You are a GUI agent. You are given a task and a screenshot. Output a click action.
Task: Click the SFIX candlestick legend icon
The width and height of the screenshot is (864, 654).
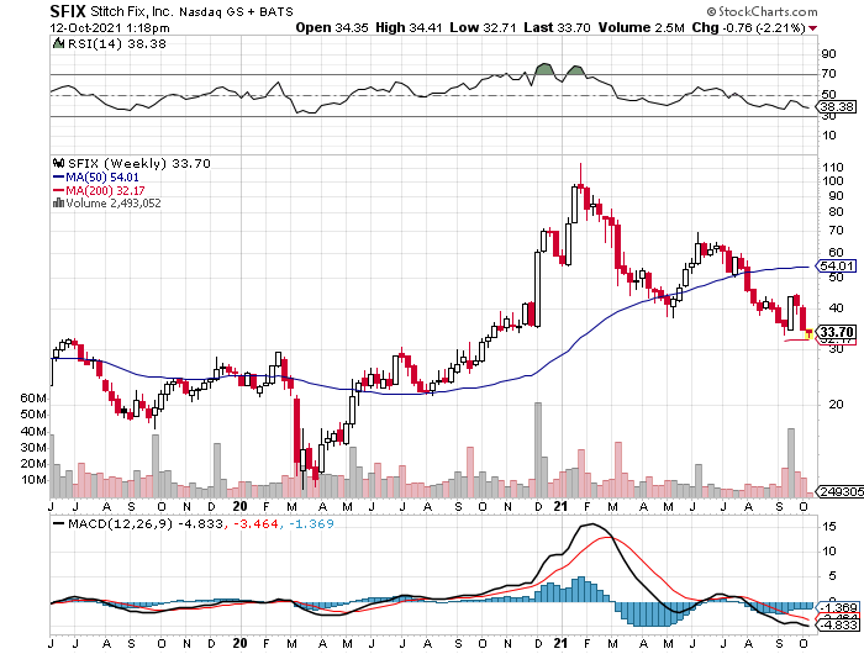[57, 163]
